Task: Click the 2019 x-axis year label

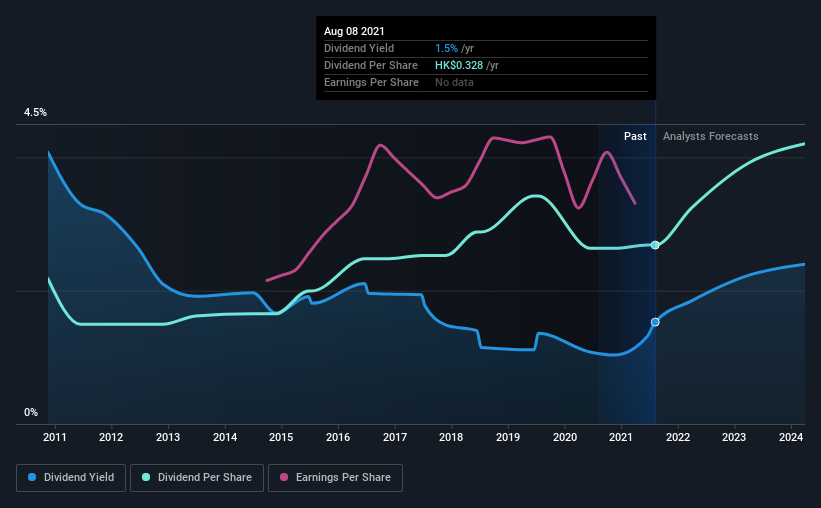Action: (x=508, y=437)
